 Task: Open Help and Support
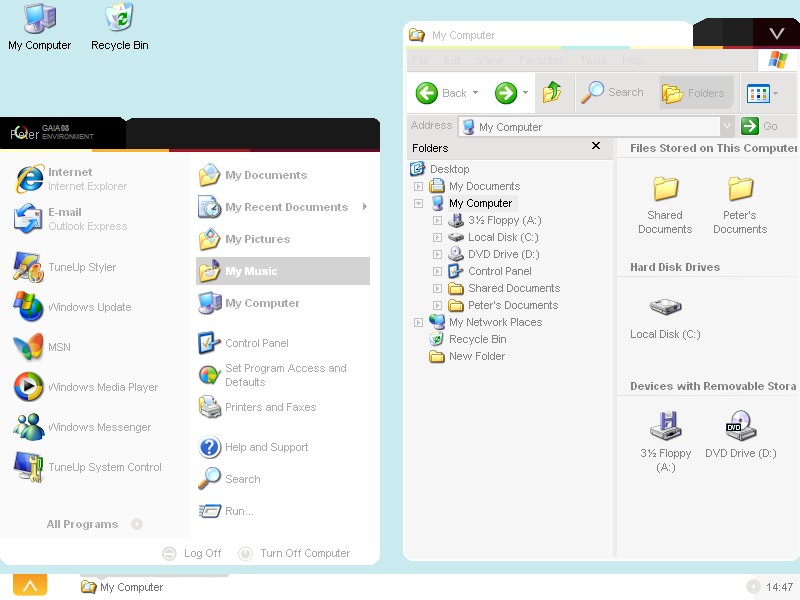(x=253, y=447)
